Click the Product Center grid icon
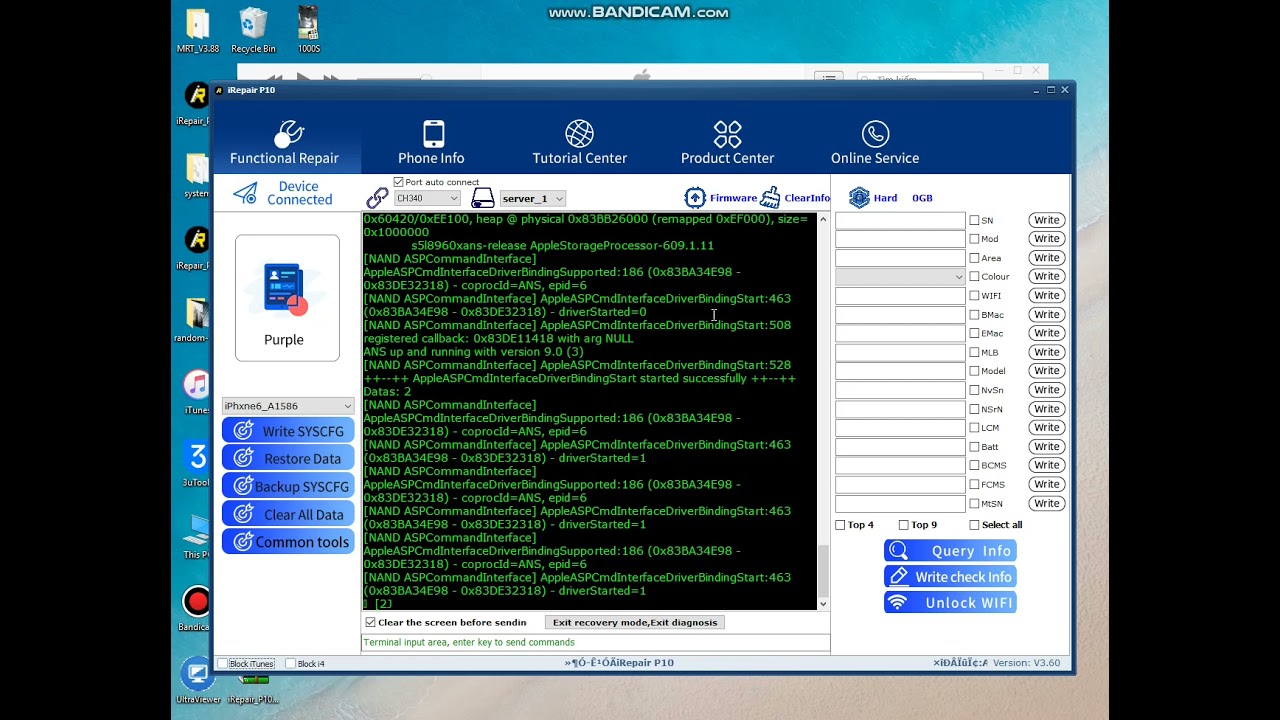This screenshot has height=720, width=1280. coord(727,133)
